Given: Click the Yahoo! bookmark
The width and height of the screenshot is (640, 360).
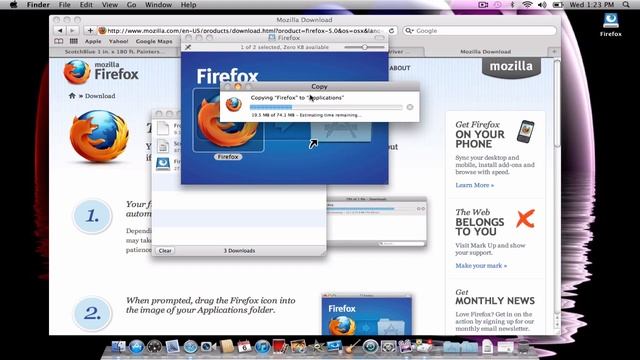Looking at the screenshot, I should [118, 41].
